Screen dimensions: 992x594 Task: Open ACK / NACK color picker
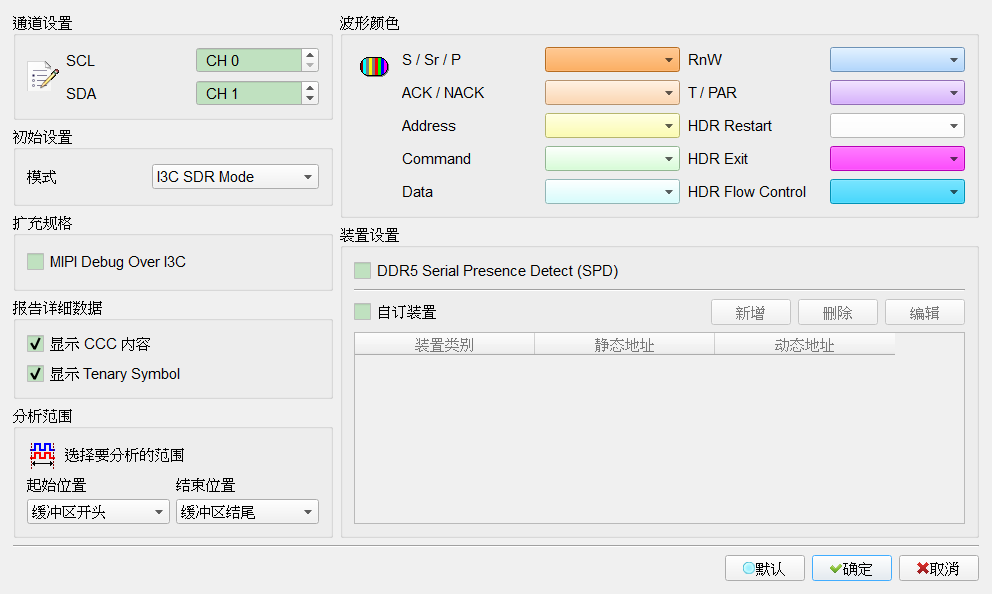612,92
